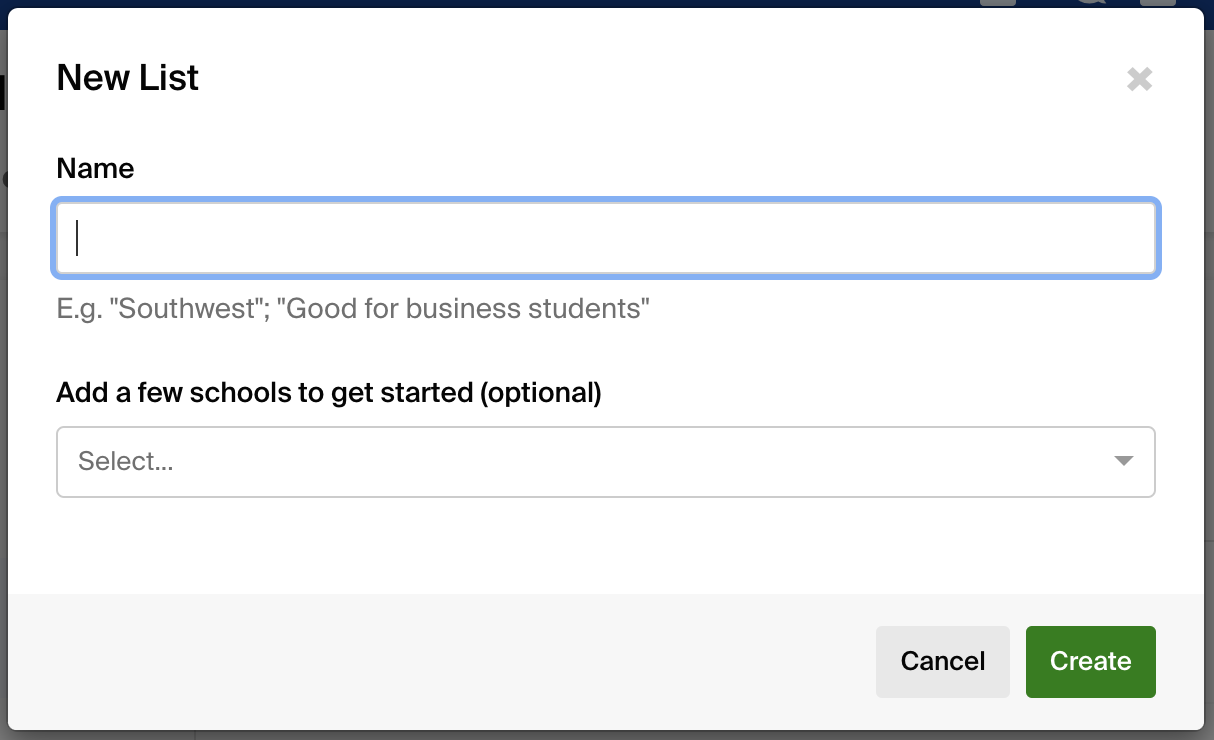This screenshot has width=1214, height=740.
Task: Click the gray X at the dialog's top right
Action: tap(1139, 79)
